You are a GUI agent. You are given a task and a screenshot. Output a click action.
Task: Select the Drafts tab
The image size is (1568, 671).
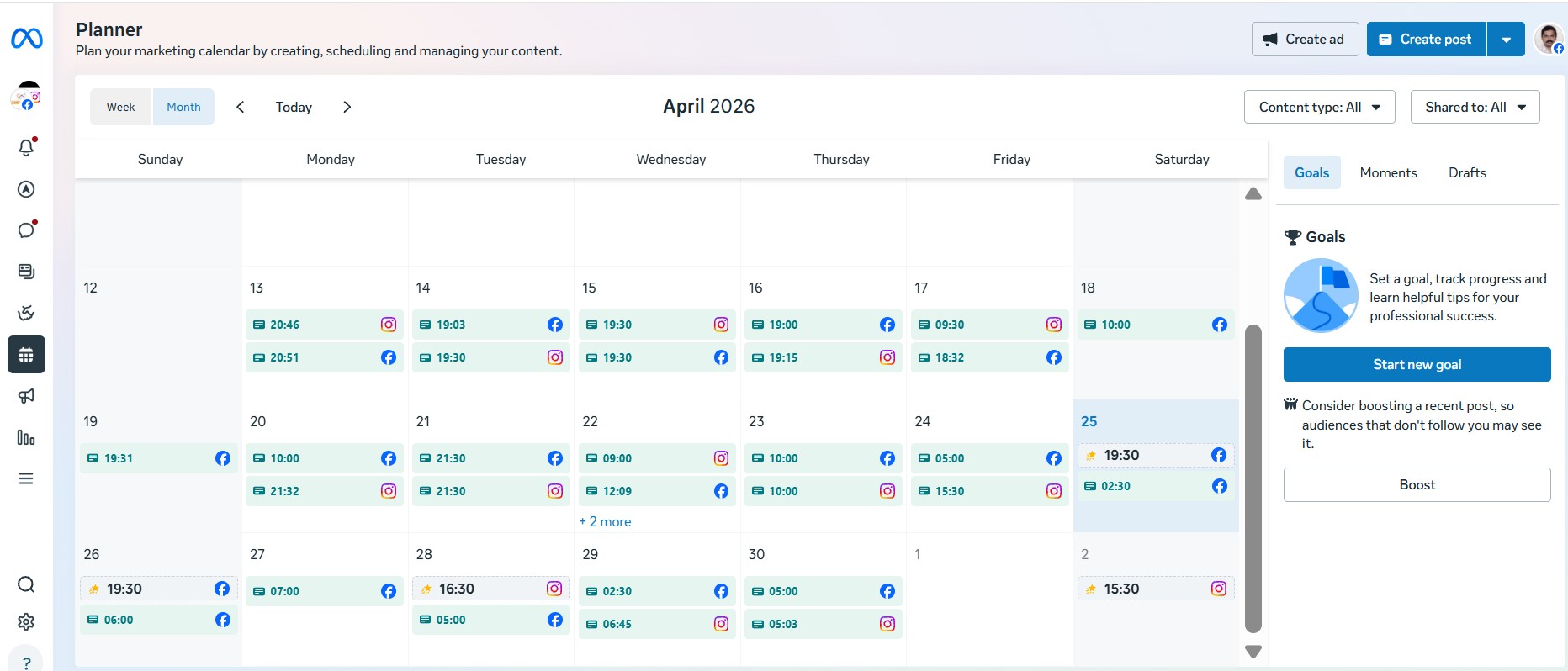pos(1467,172)
